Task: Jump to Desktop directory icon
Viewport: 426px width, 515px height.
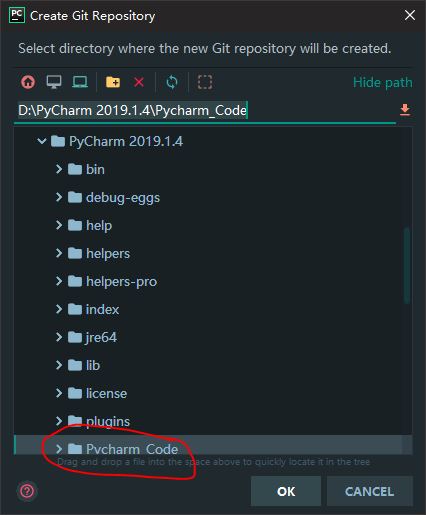Action: tap(54, 82)
